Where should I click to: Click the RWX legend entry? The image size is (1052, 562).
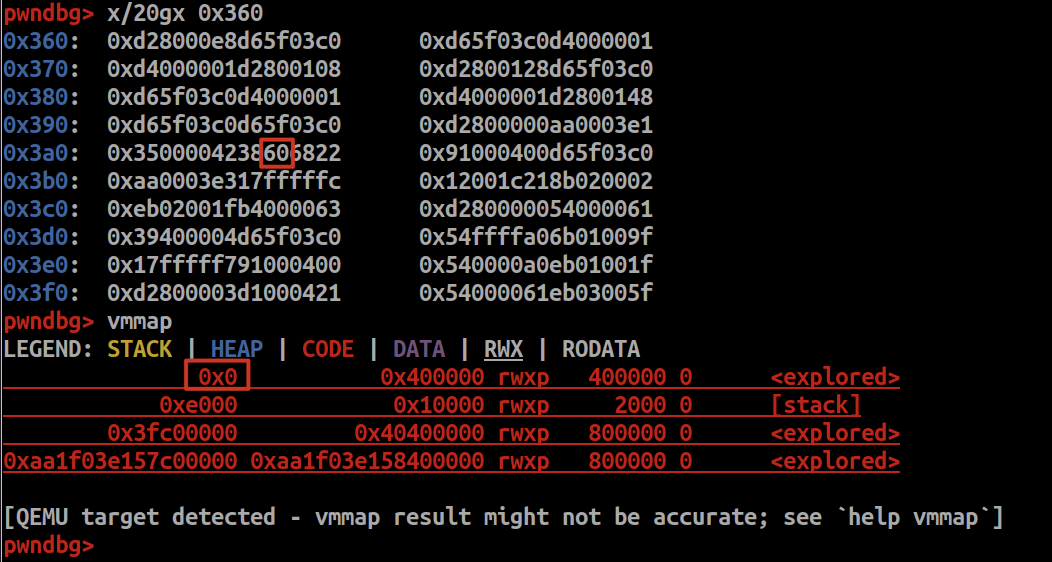coord(503,349)
